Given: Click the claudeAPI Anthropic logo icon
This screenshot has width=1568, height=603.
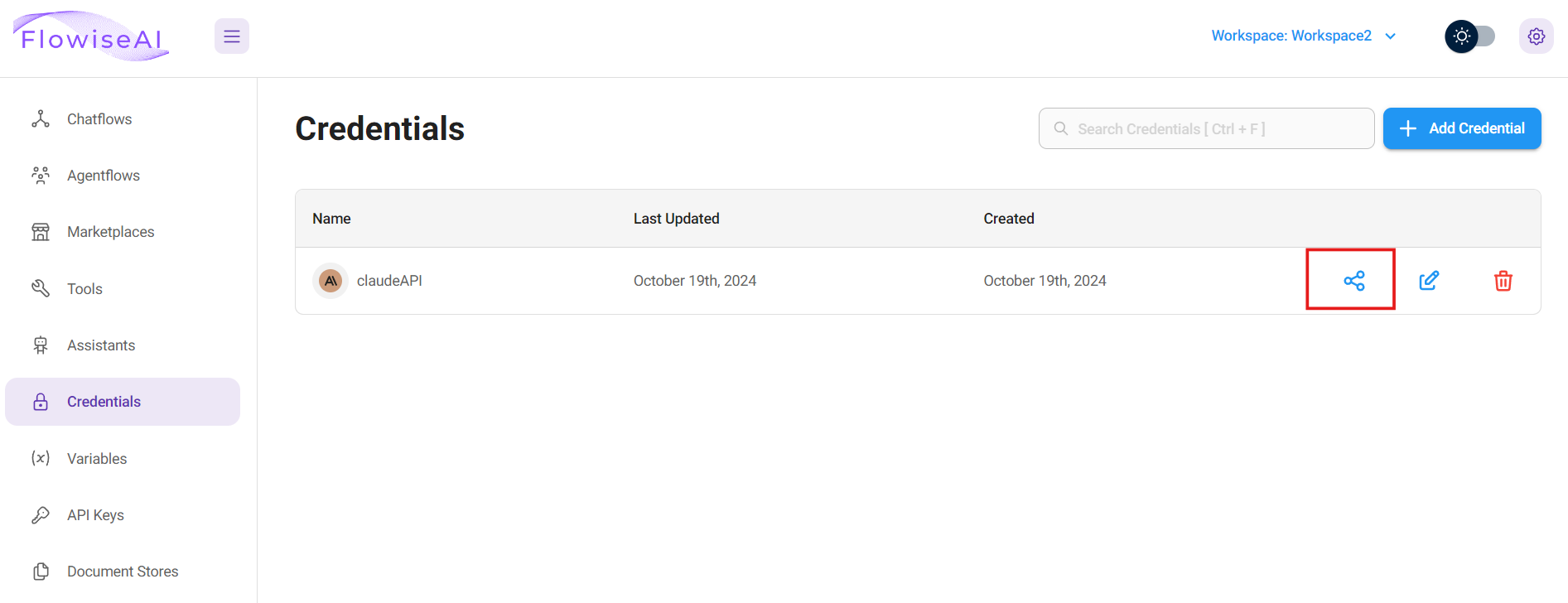Looking at the screenshot, I should tap(330, 281).
